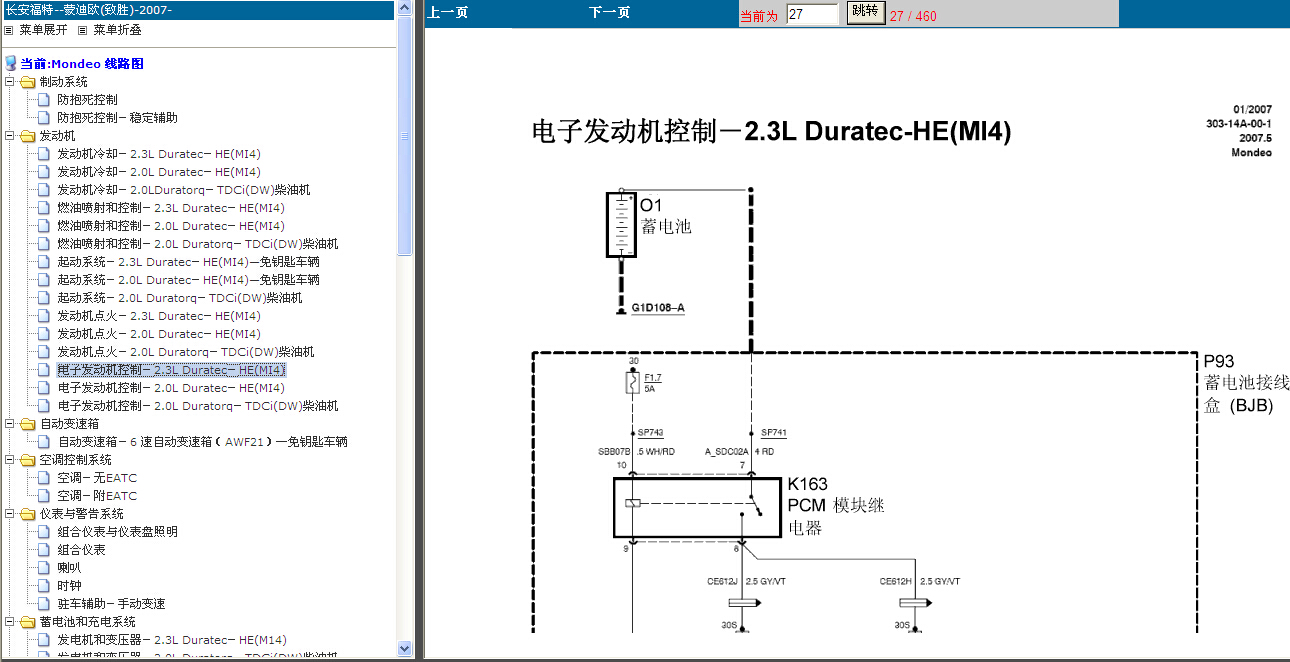
Task: Click the 自动变速箱 folder icon
Action: pos(28,424)
